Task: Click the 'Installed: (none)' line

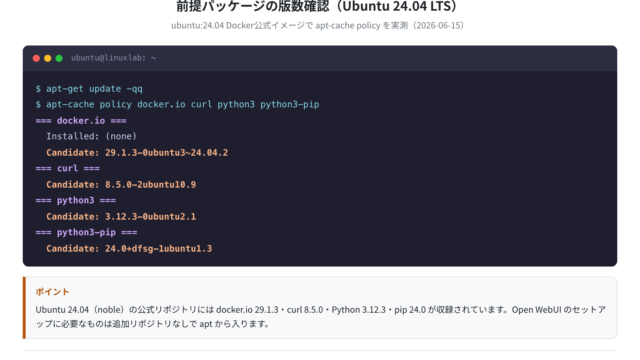Action: click(x=91, y=136)
